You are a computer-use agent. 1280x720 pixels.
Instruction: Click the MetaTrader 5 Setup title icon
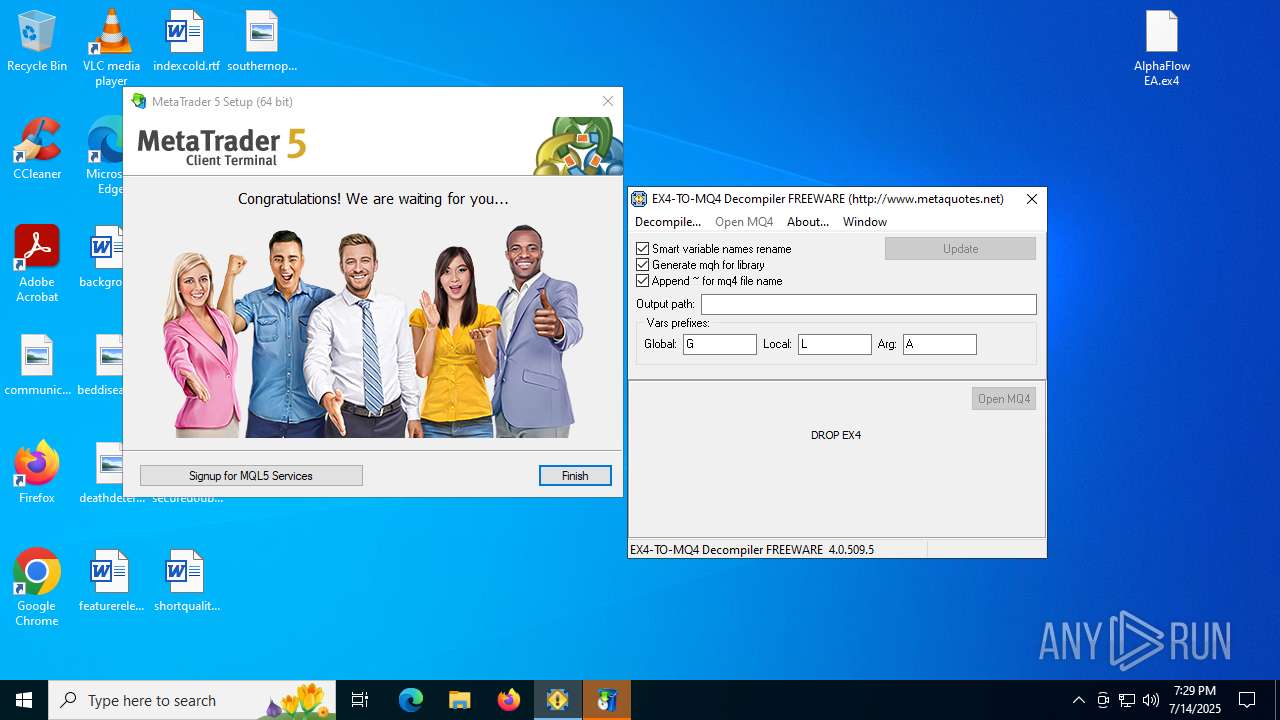coord(139,101)
